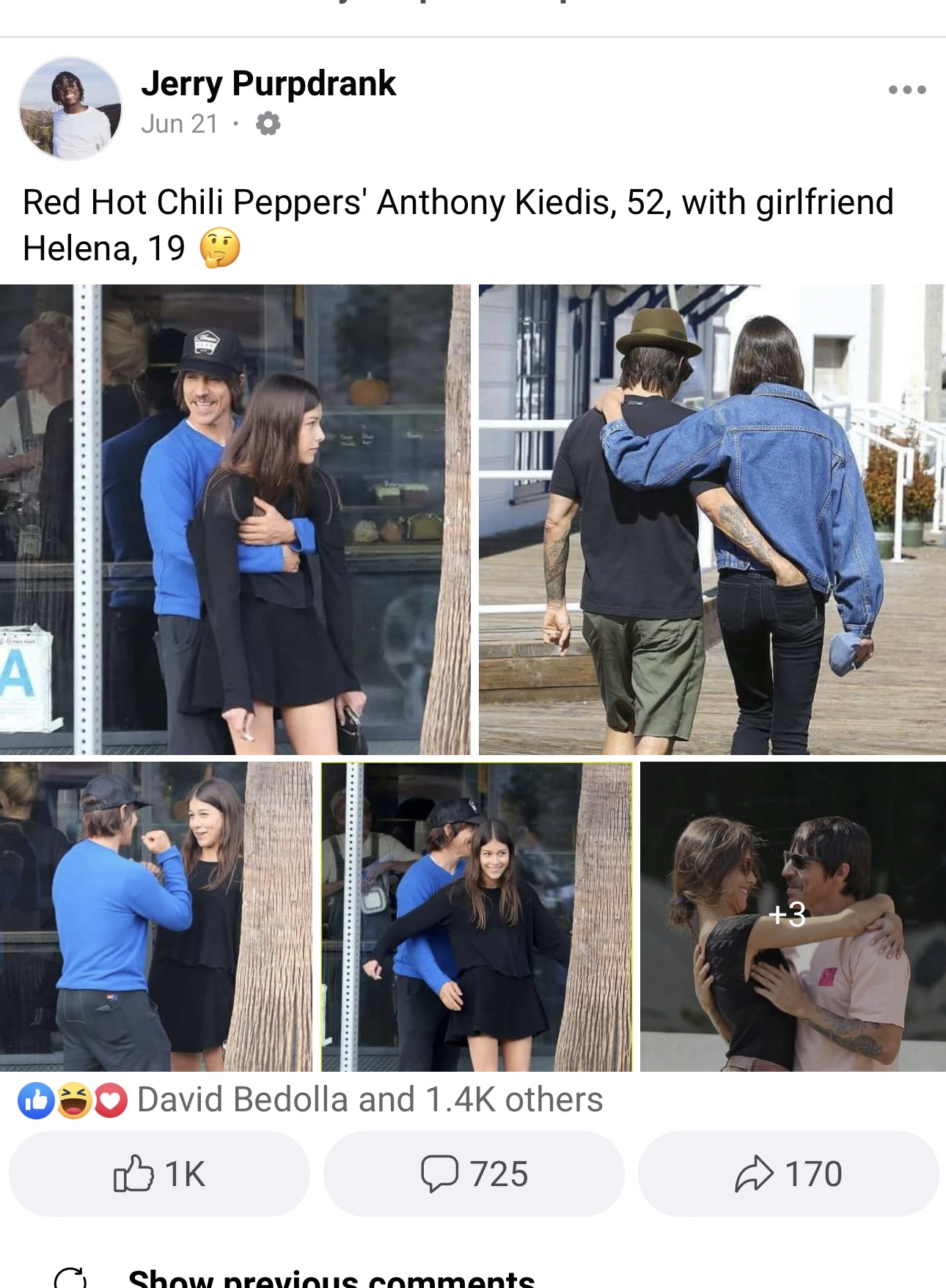Screen dimensions: 946x1288
Task: Open Jerry Purpdrank profile name link
Action: (268, 83)
